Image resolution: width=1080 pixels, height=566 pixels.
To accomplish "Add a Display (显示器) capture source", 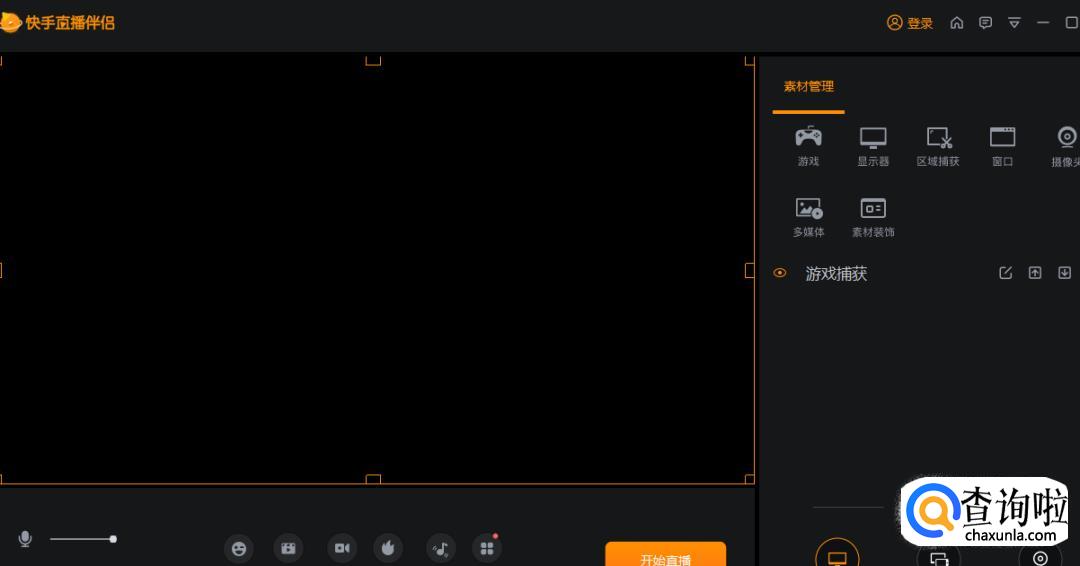I will click(x=873, y=146).
